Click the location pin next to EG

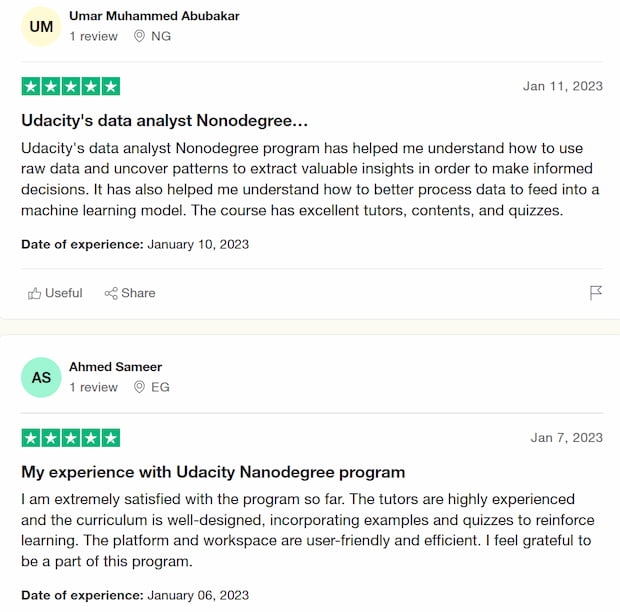click(139, 387)
